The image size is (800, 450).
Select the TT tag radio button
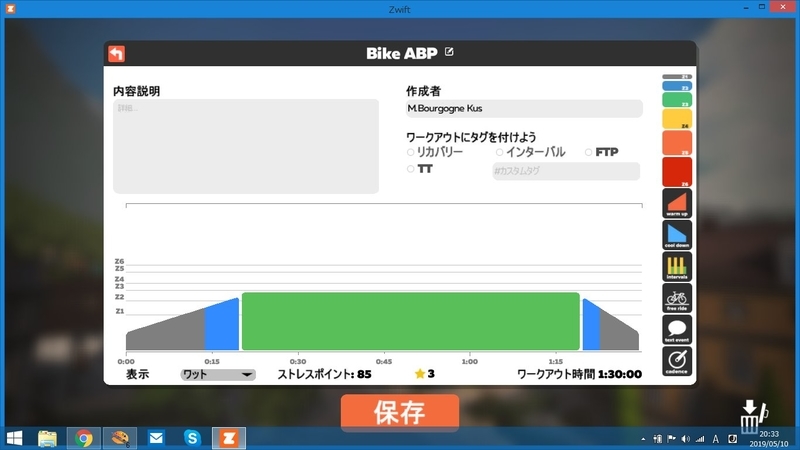[410, 169]
